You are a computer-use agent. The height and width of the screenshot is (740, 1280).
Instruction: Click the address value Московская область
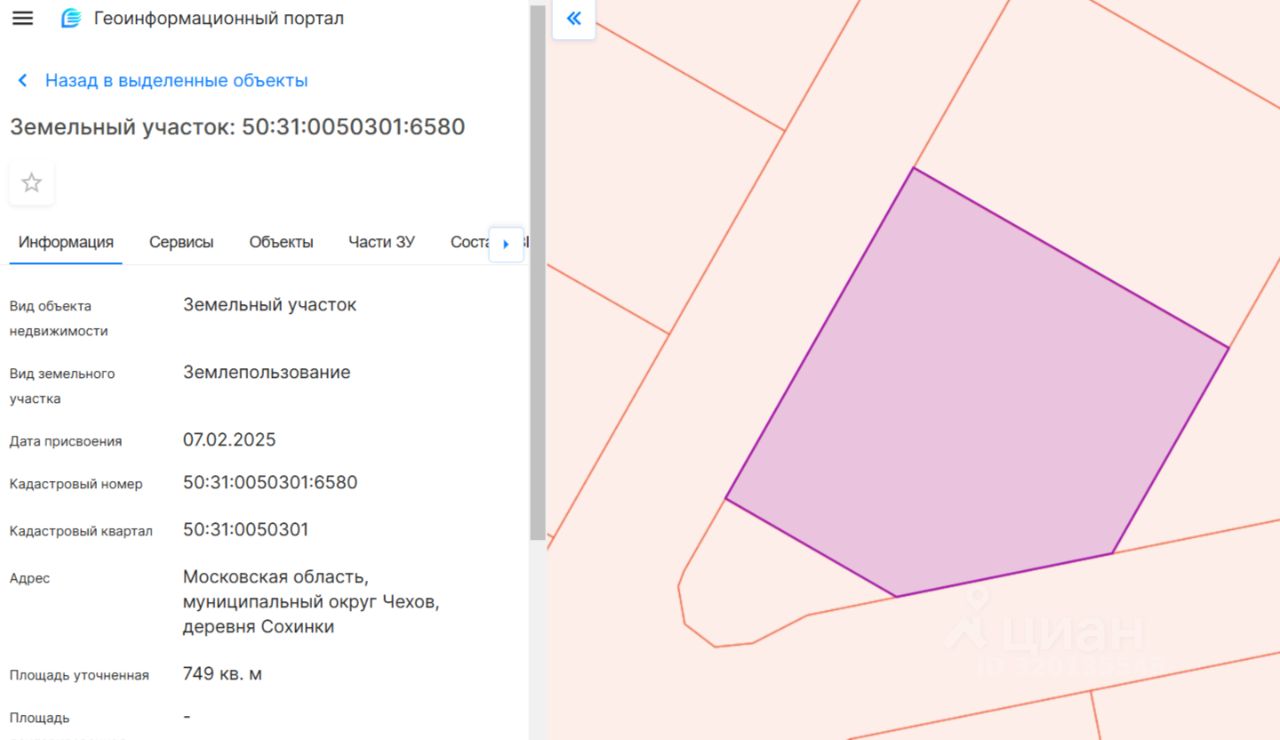[276, 578]
